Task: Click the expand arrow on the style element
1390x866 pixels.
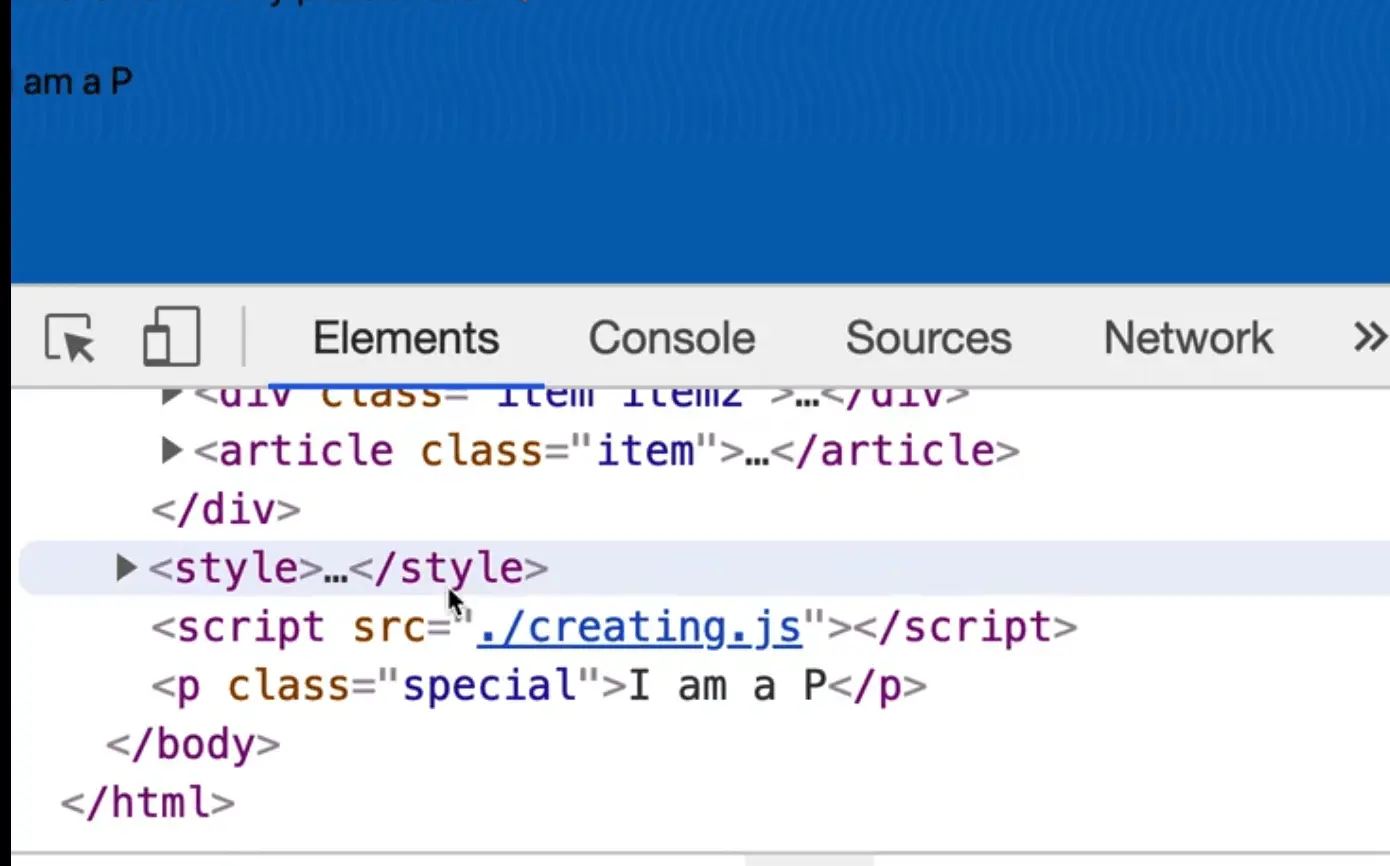Action: (125, 567)
